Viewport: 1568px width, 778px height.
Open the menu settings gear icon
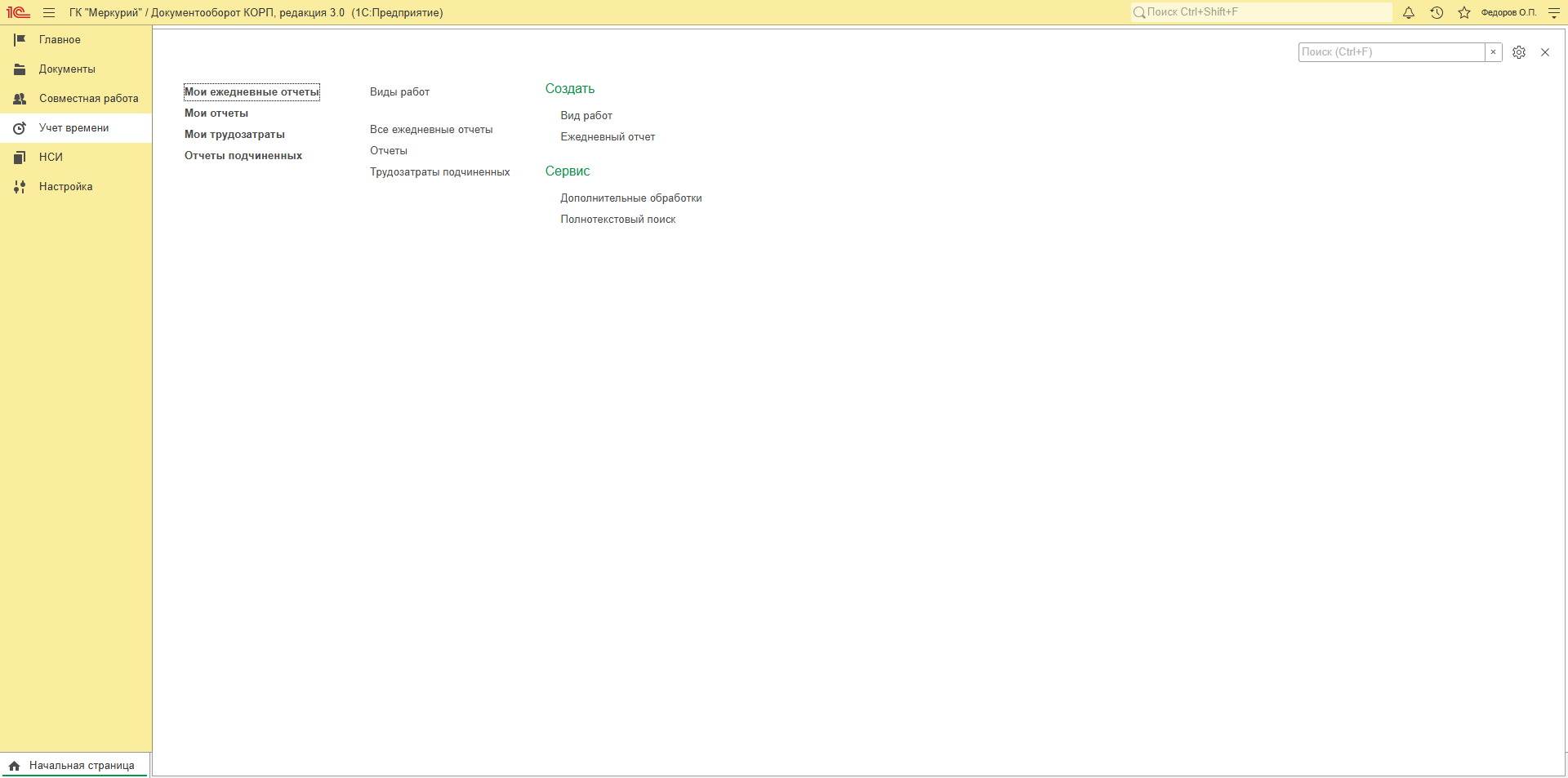[1519, 52]
